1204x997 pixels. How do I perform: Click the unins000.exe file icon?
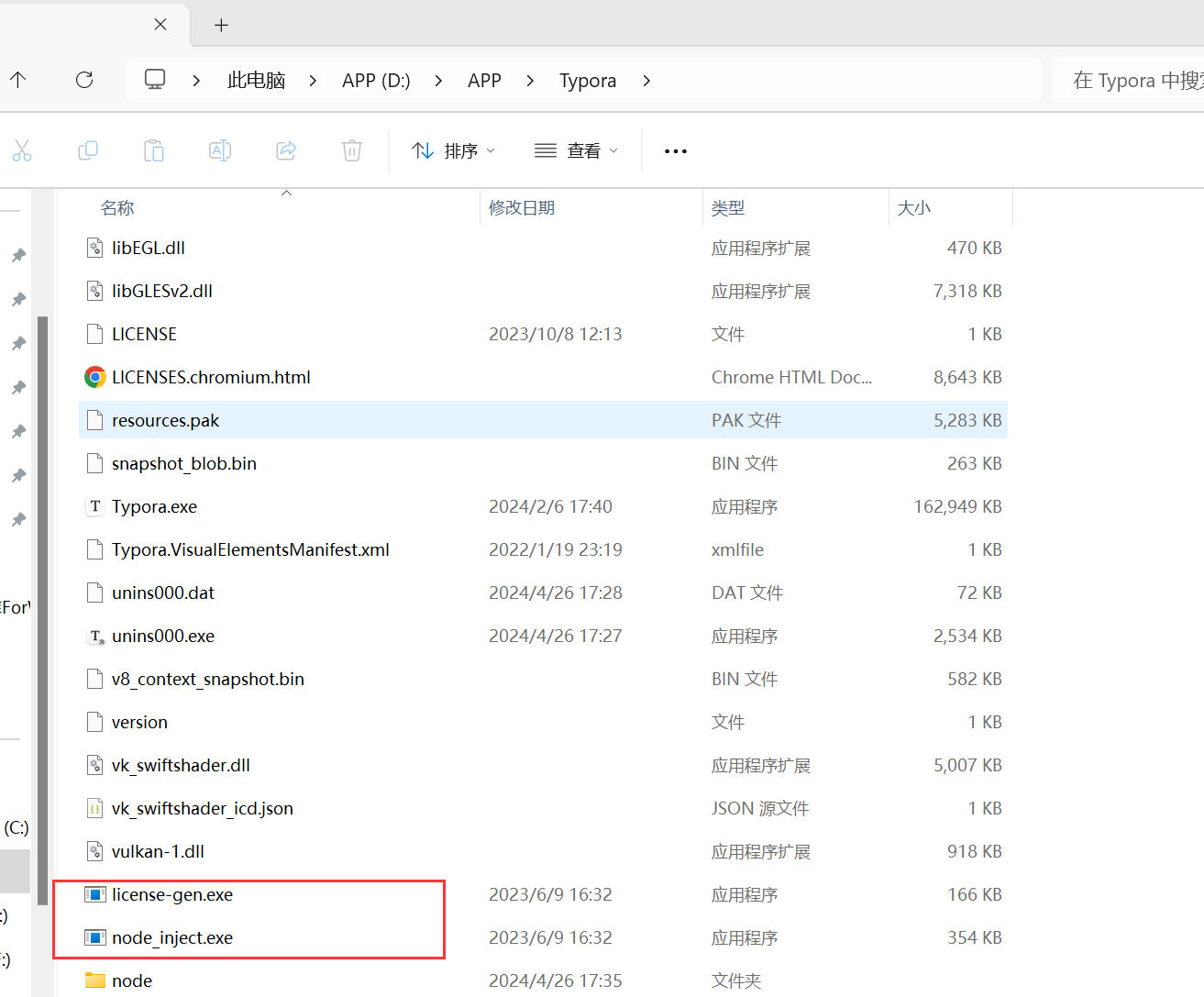point(94,636)
